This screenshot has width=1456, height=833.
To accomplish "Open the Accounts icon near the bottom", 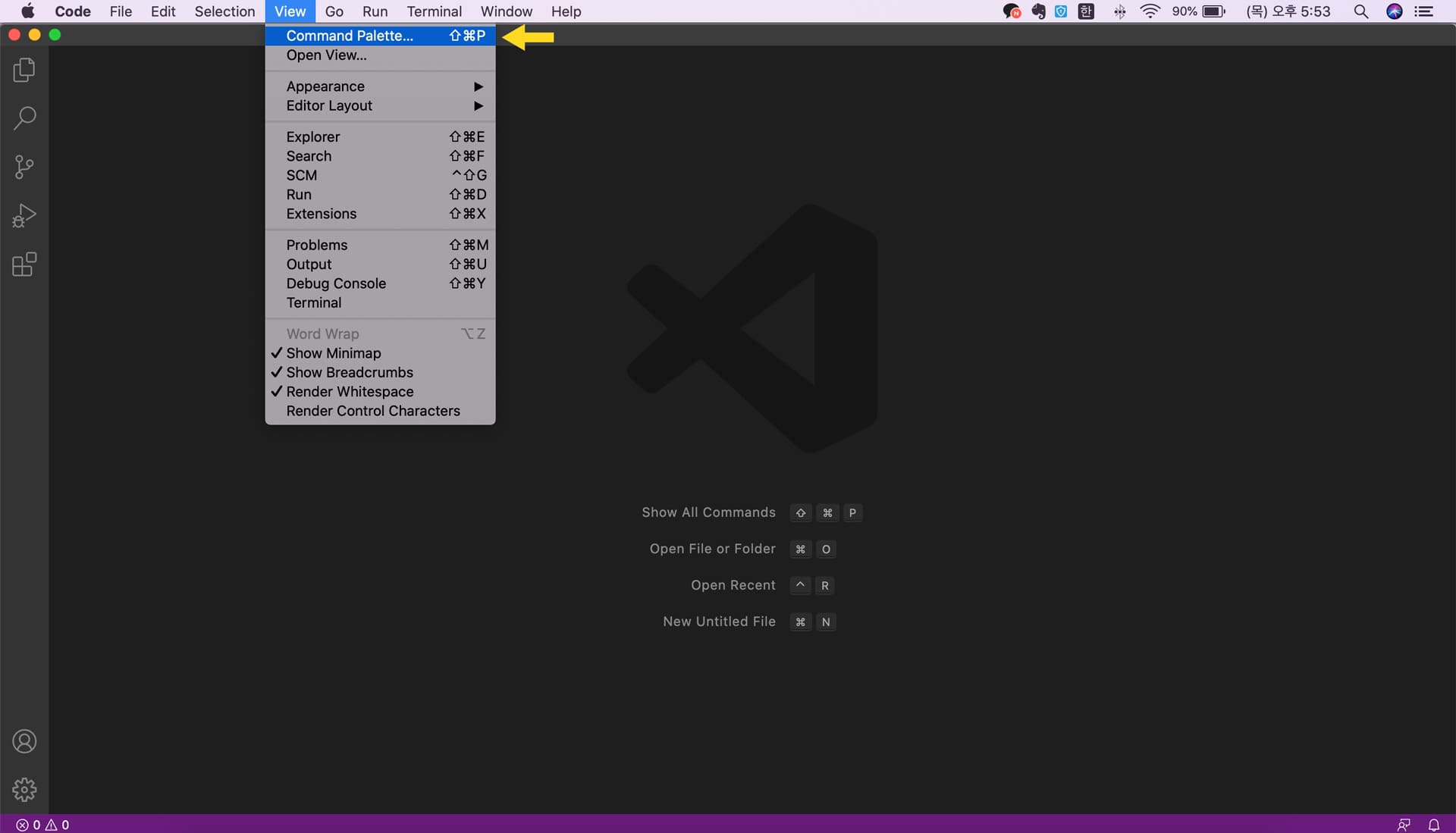I will [x=24, y=741].
